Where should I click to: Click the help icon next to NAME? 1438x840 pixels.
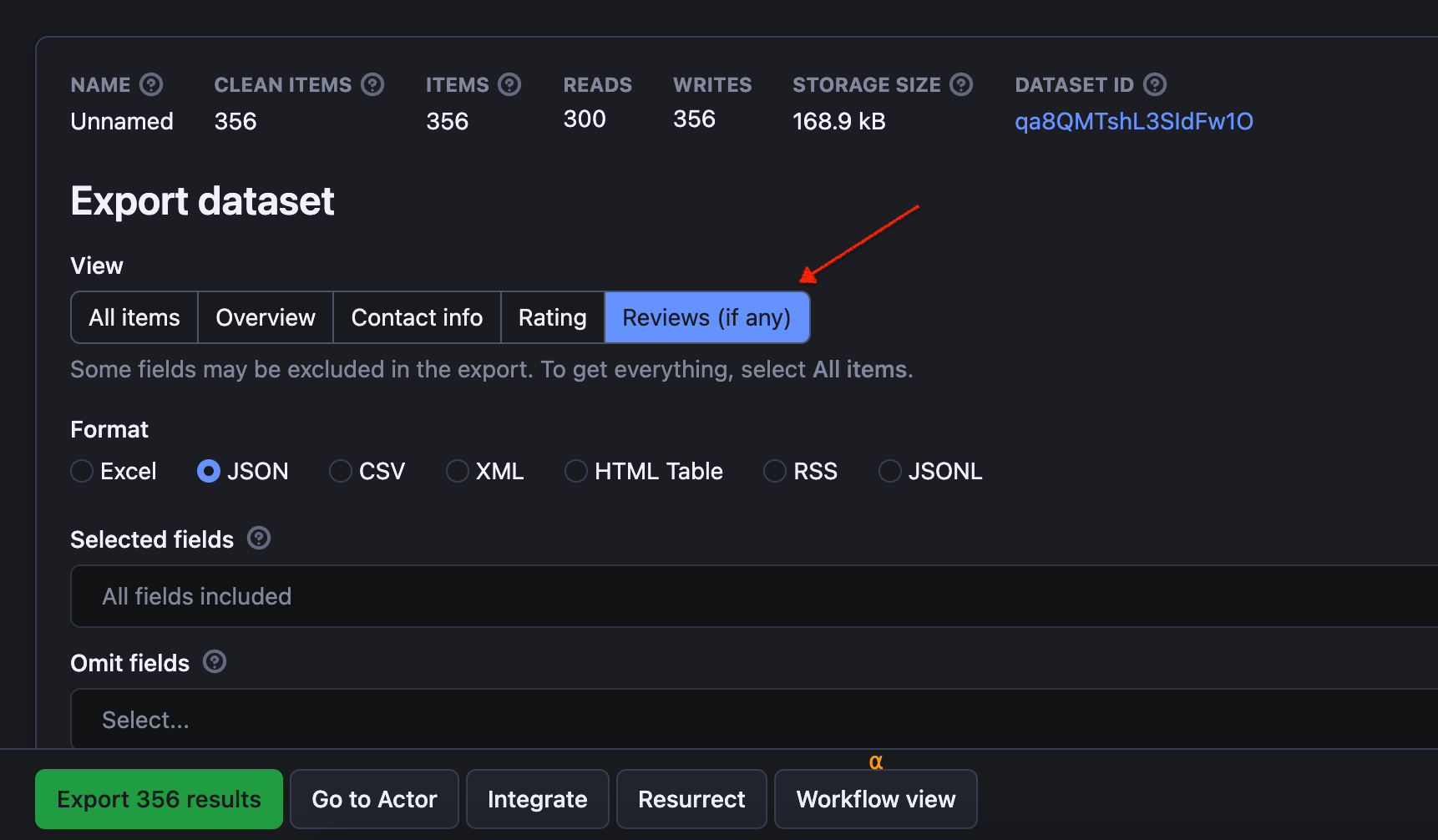tap(151, 84)
